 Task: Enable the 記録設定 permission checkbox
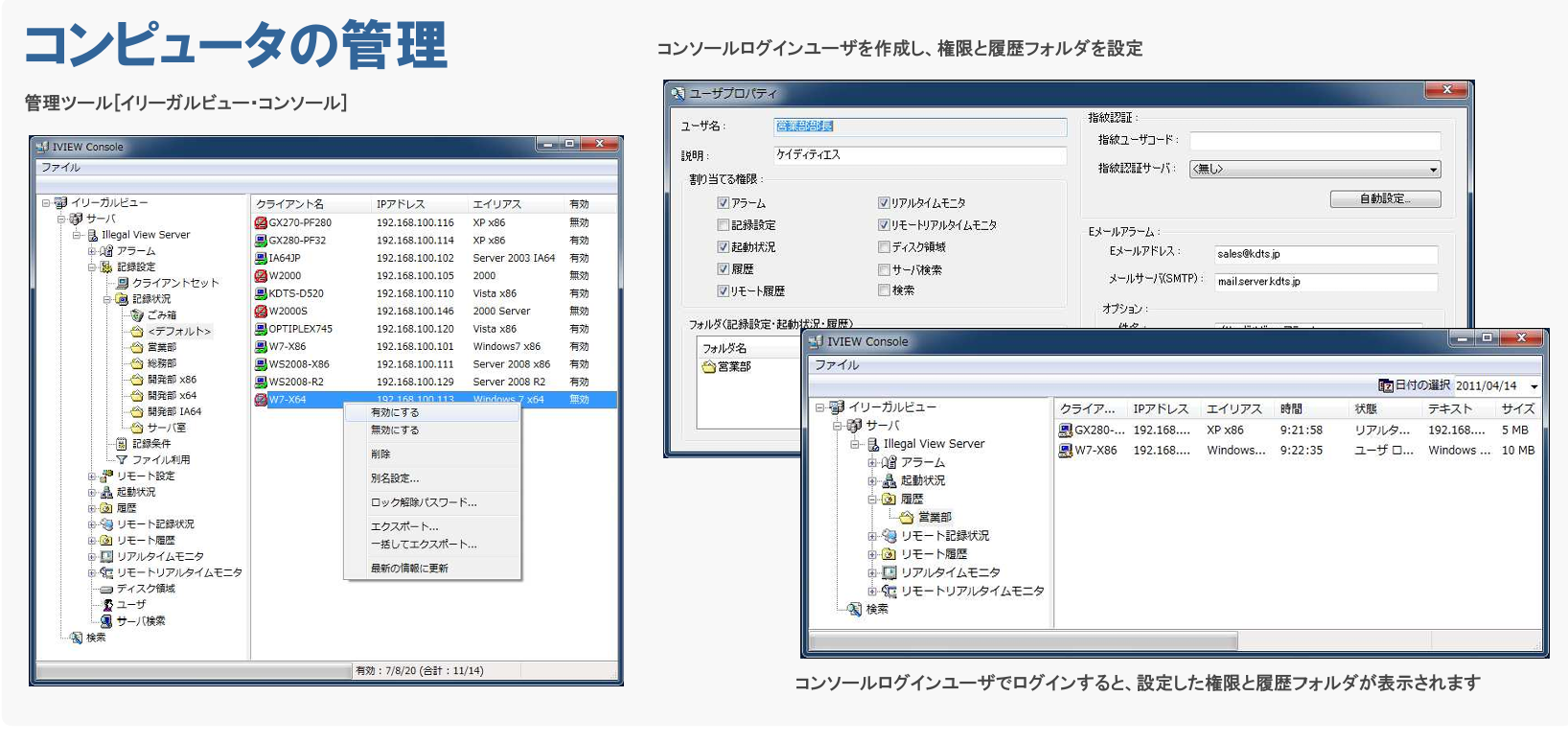(724, 225)
